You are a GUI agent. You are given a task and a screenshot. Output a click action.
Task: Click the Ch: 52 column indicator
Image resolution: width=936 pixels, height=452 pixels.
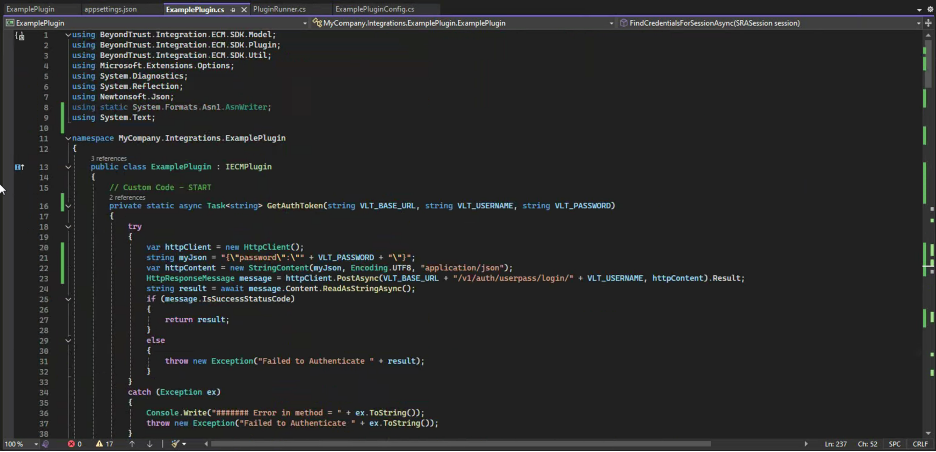[x=867, y=444]
